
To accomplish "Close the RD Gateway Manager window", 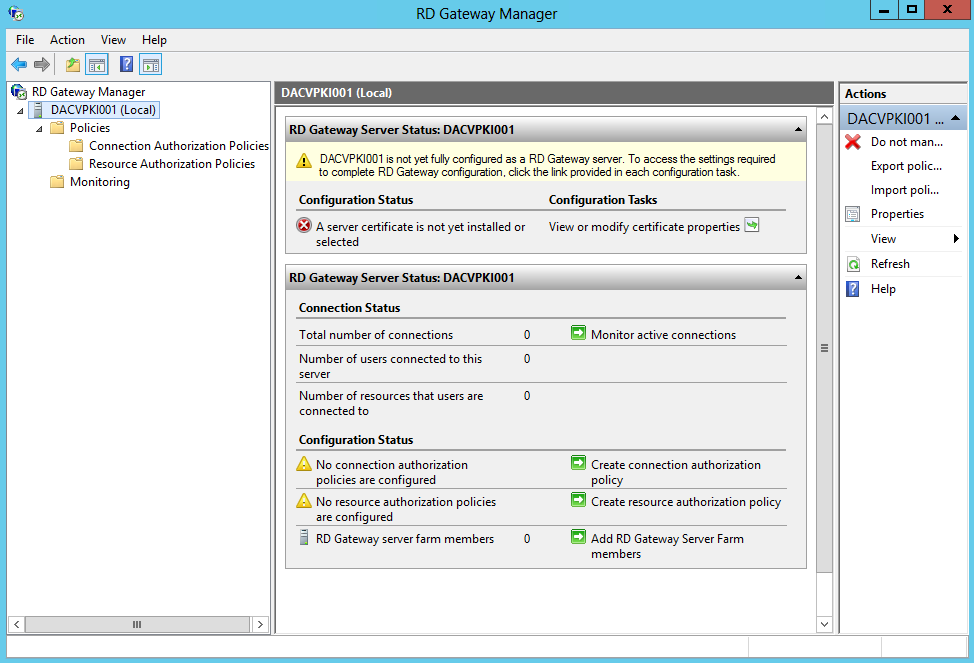I will tap(947, 10).
